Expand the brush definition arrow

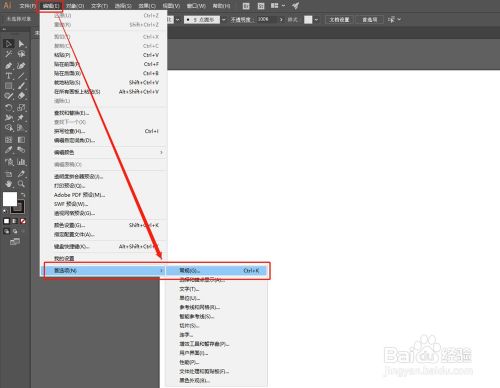(x=224, y=20)
